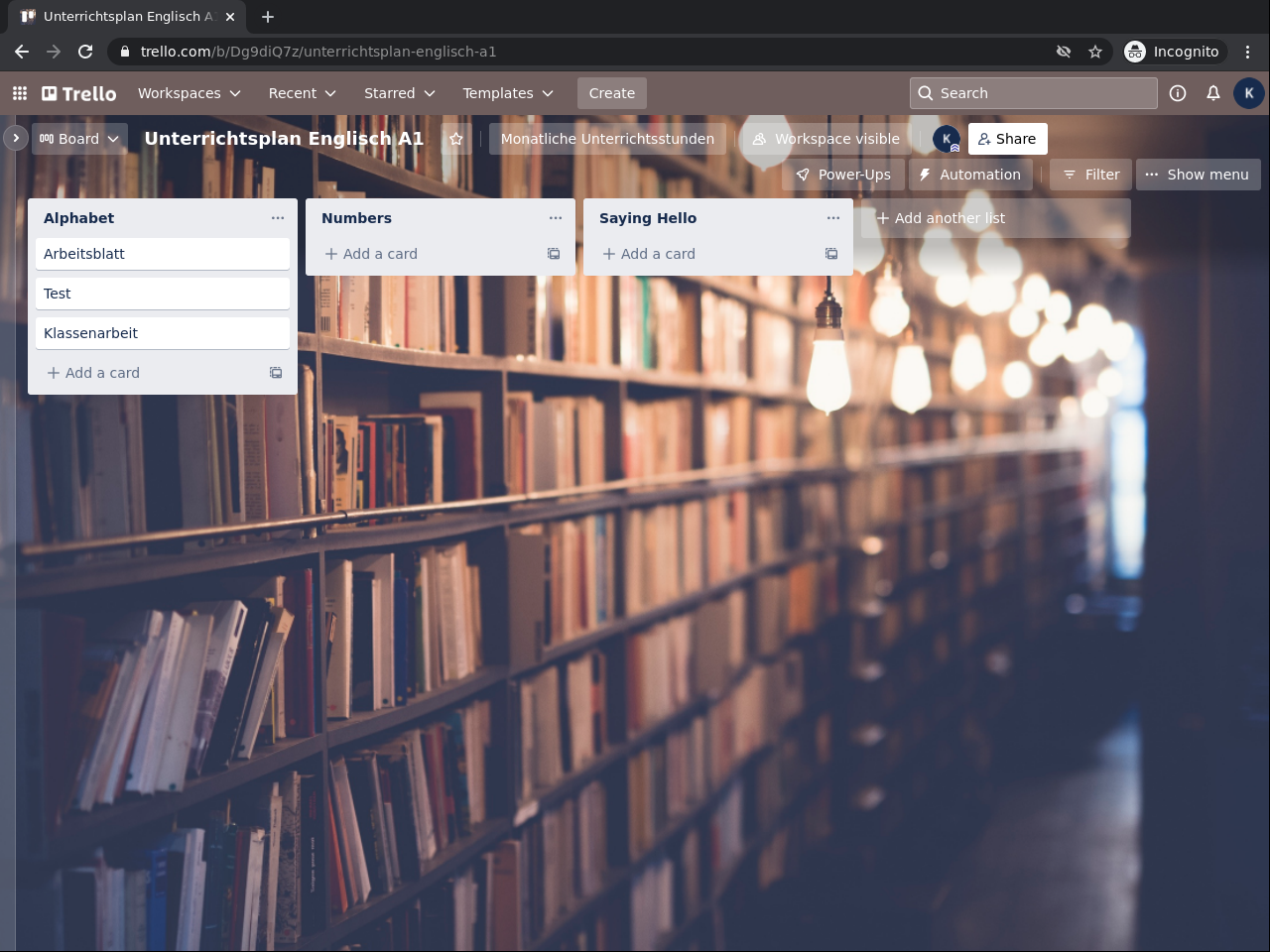Screen dimensions: 1270x952
Task: Add a card to the Numbers list
Action: 425,254
